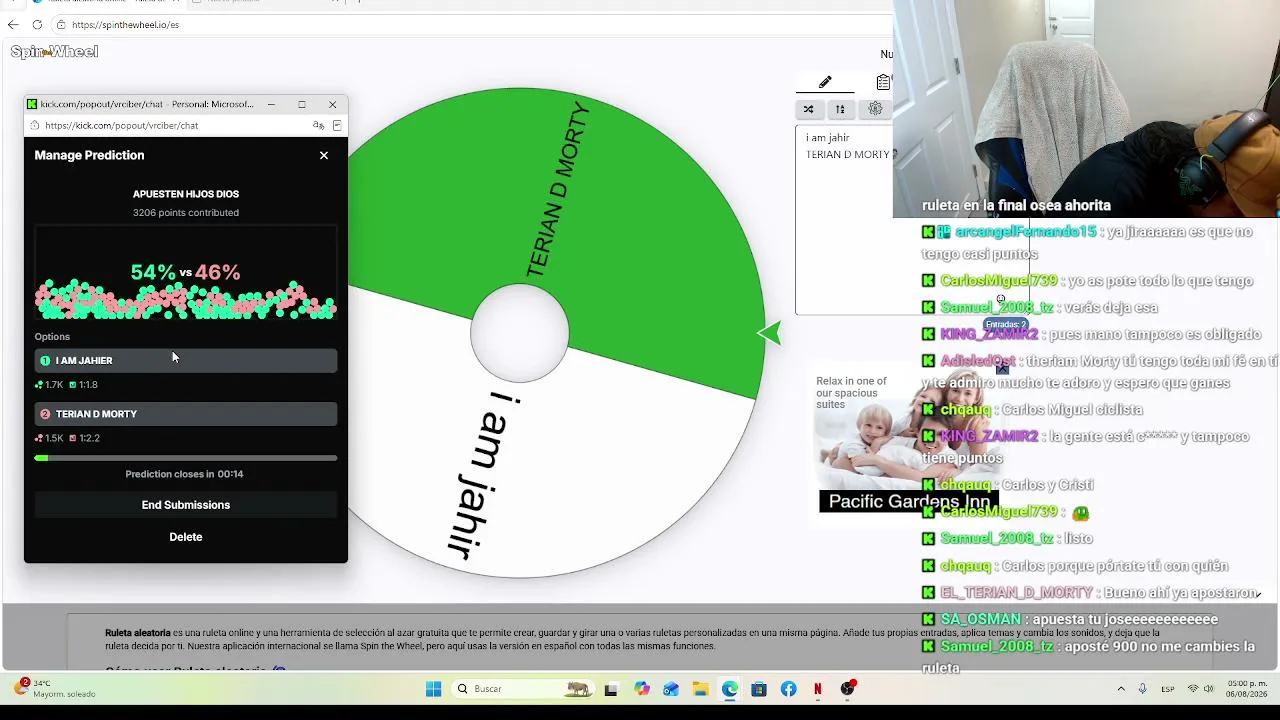Screen dimensions: 1280x720
Task: Open the Windows Start menu
Action: 433,689
